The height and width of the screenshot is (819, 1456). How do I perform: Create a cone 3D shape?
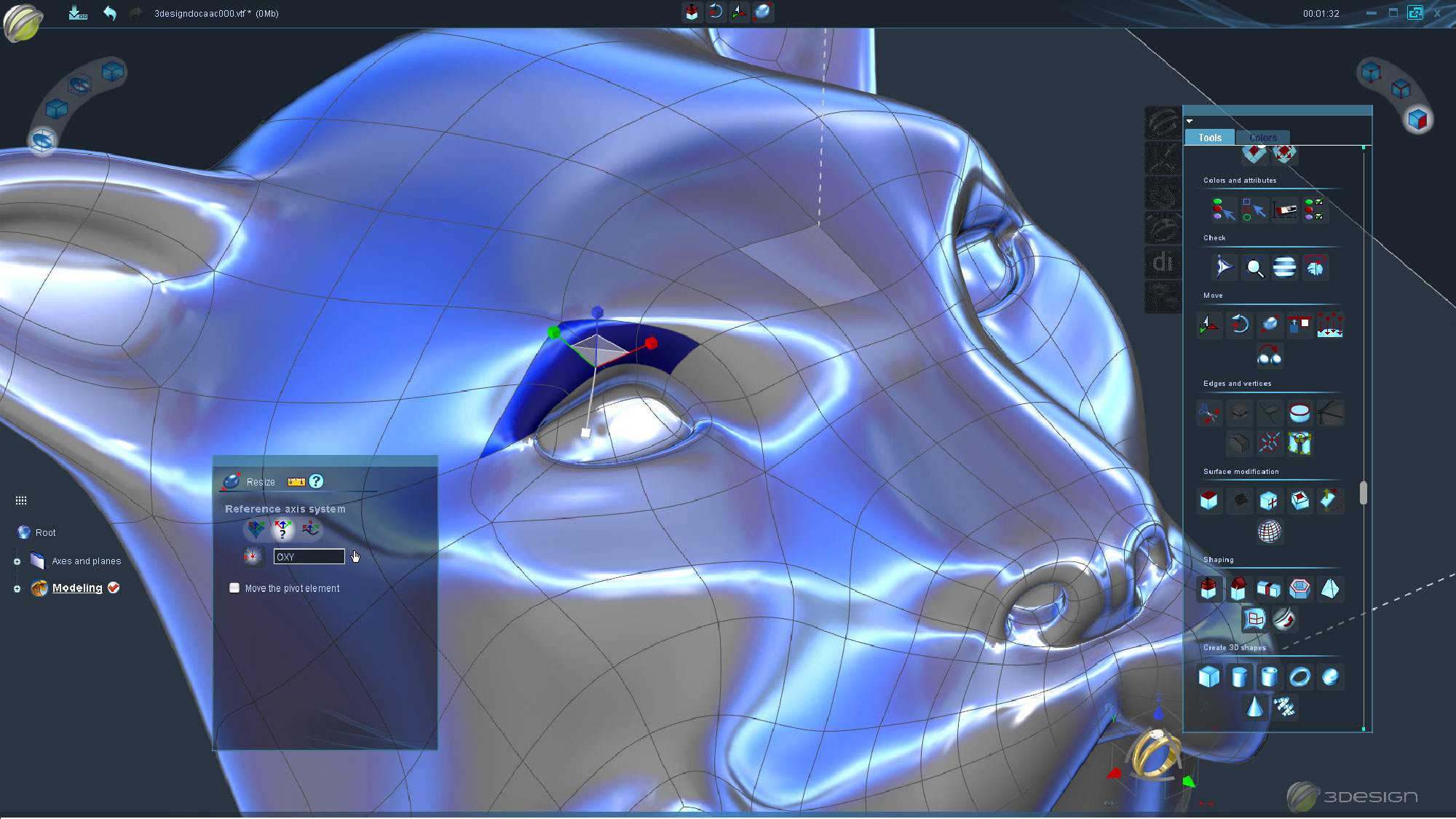[x=1254, y=707]
